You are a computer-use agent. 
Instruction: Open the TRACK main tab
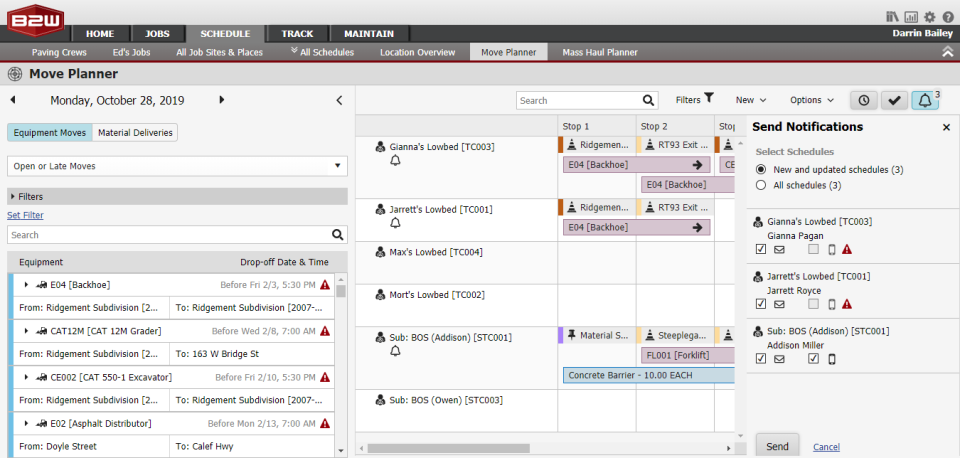[297, 34]
